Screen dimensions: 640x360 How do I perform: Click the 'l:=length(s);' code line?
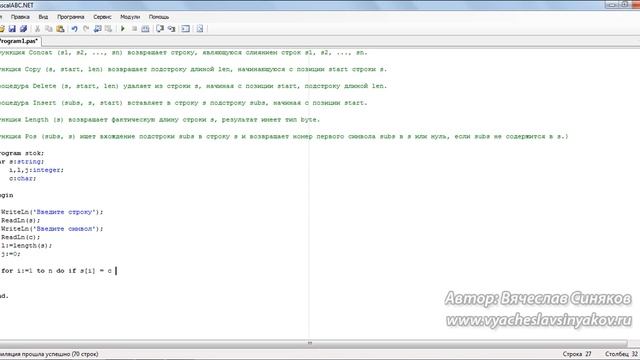point(27,245)
